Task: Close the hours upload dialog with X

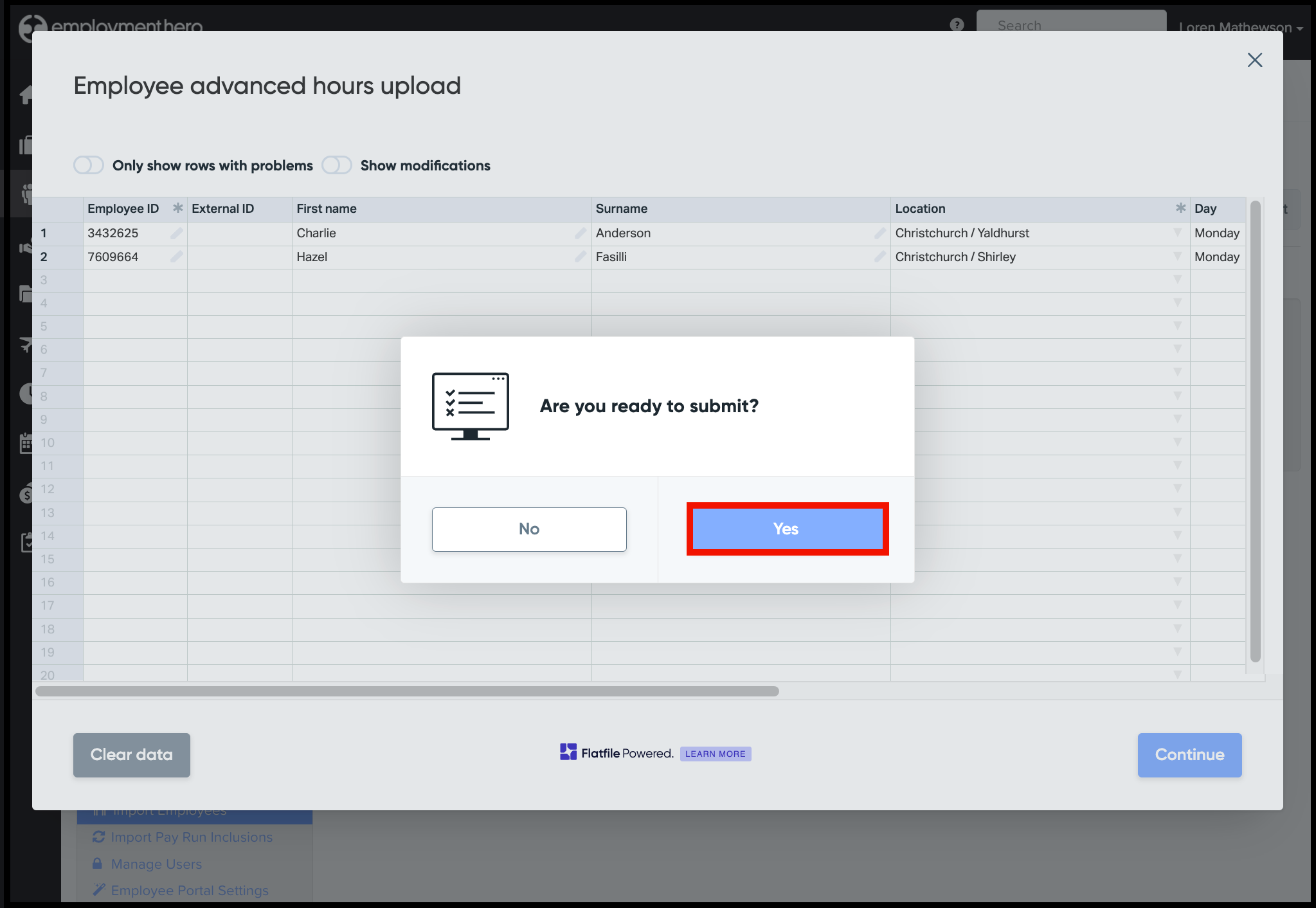Action: [x=1254, y=60]
